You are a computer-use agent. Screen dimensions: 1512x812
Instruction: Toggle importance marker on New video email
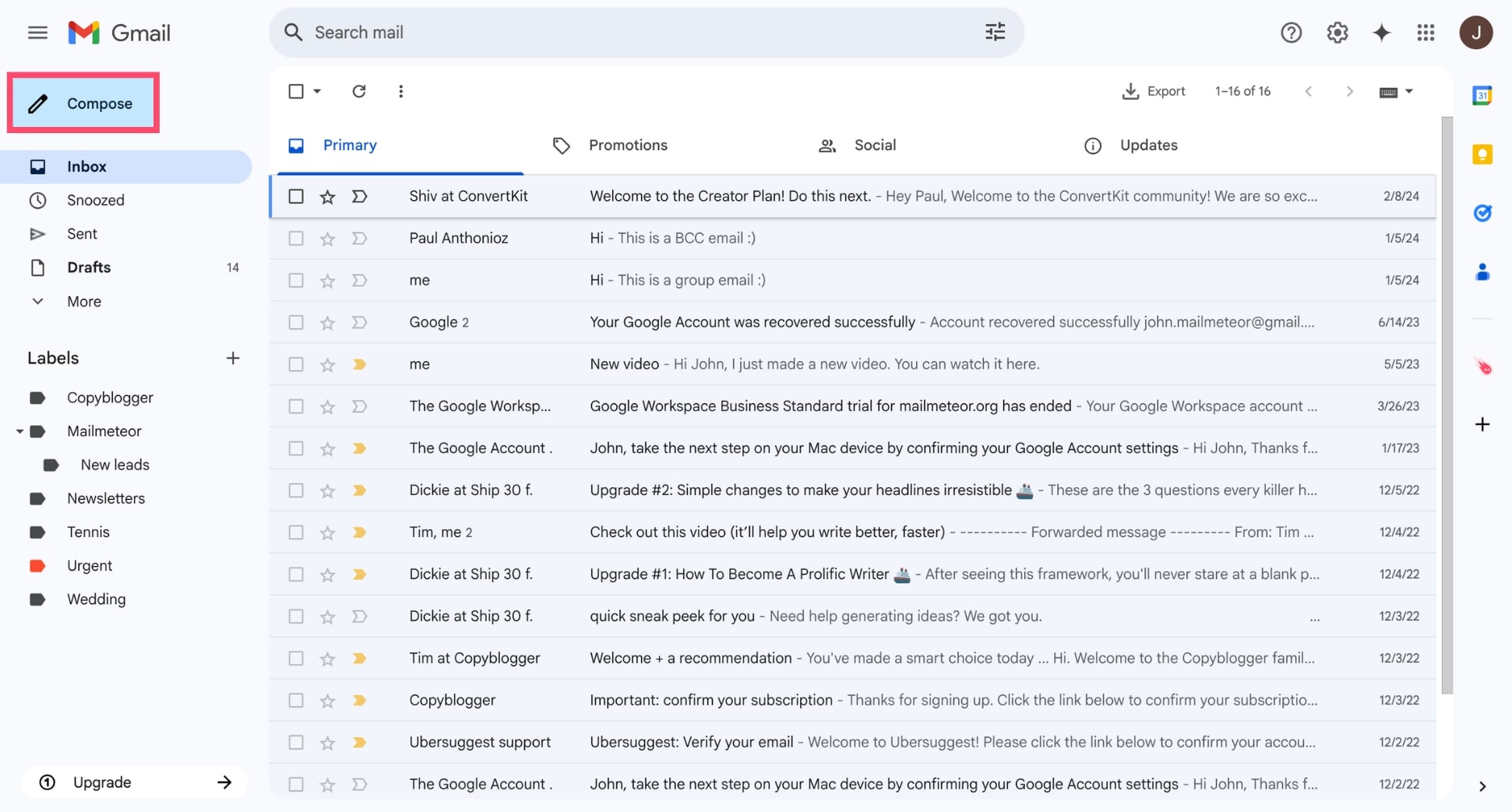pyautogui.click(x=359, y=364)
